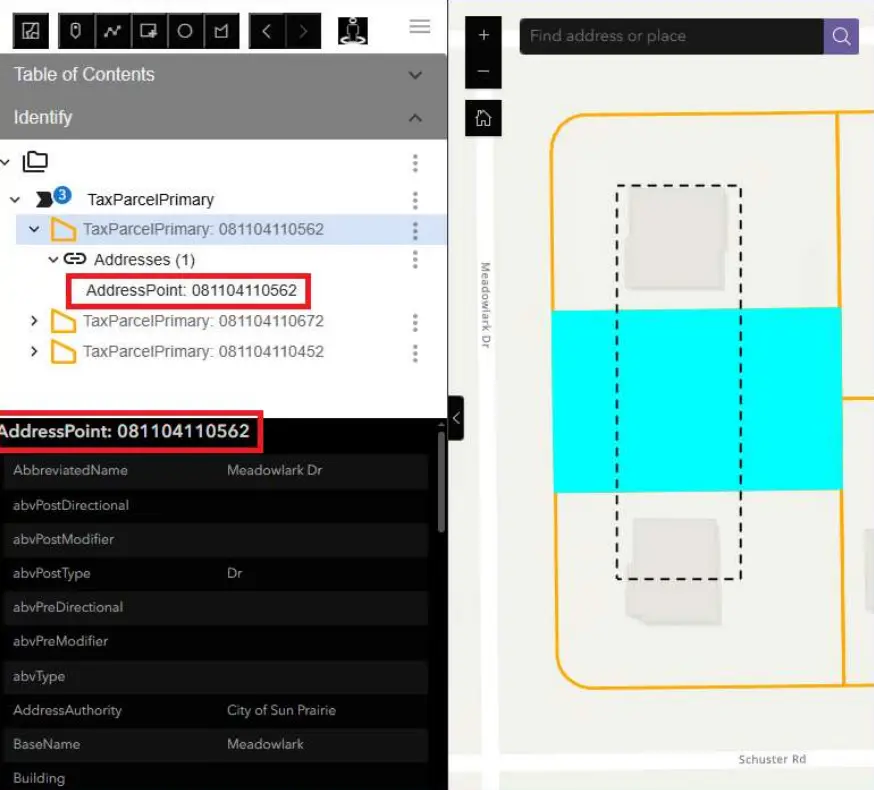
Task: Click the map zoom in button
Action: 483,35
